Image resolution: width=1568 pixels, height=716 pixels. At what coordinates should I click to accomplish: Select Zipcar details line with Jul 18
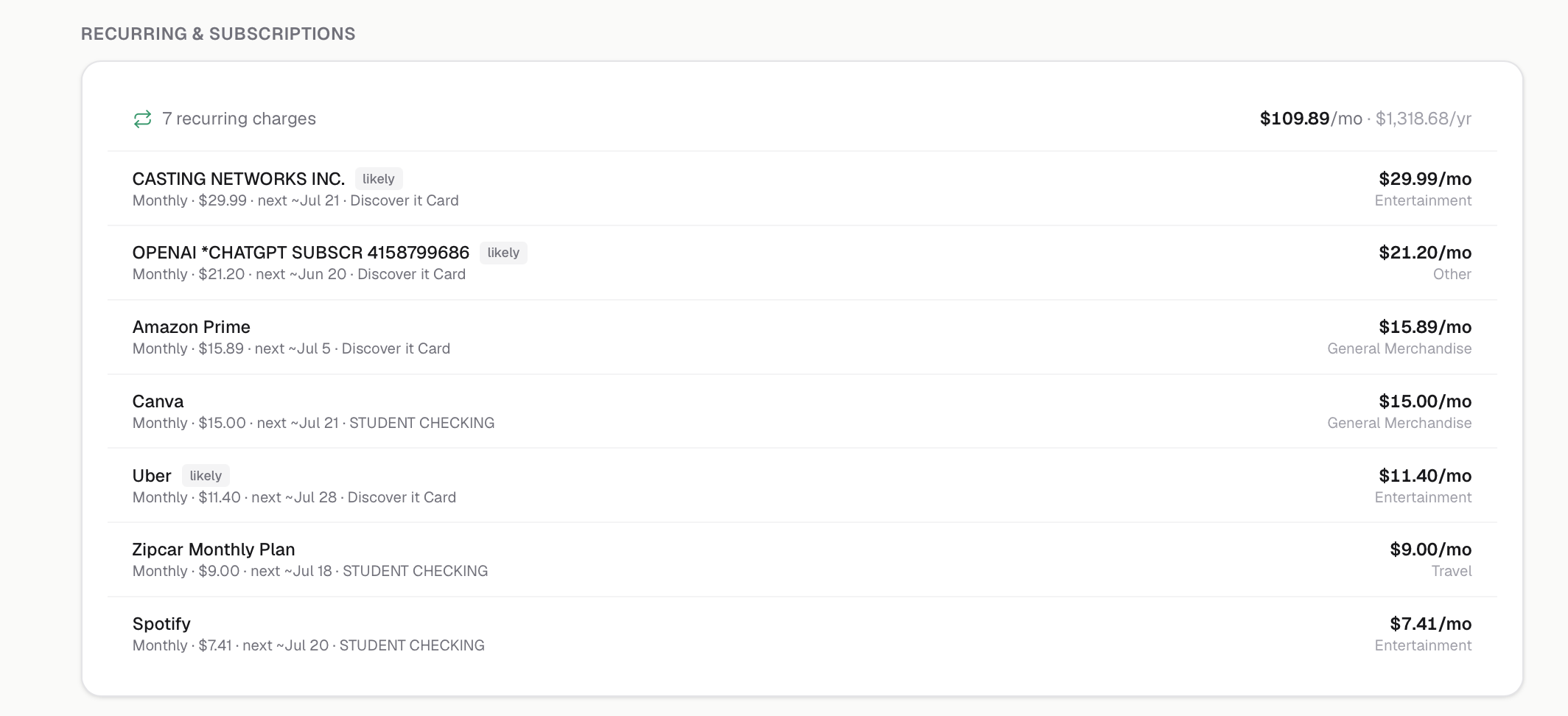(310, 571)
